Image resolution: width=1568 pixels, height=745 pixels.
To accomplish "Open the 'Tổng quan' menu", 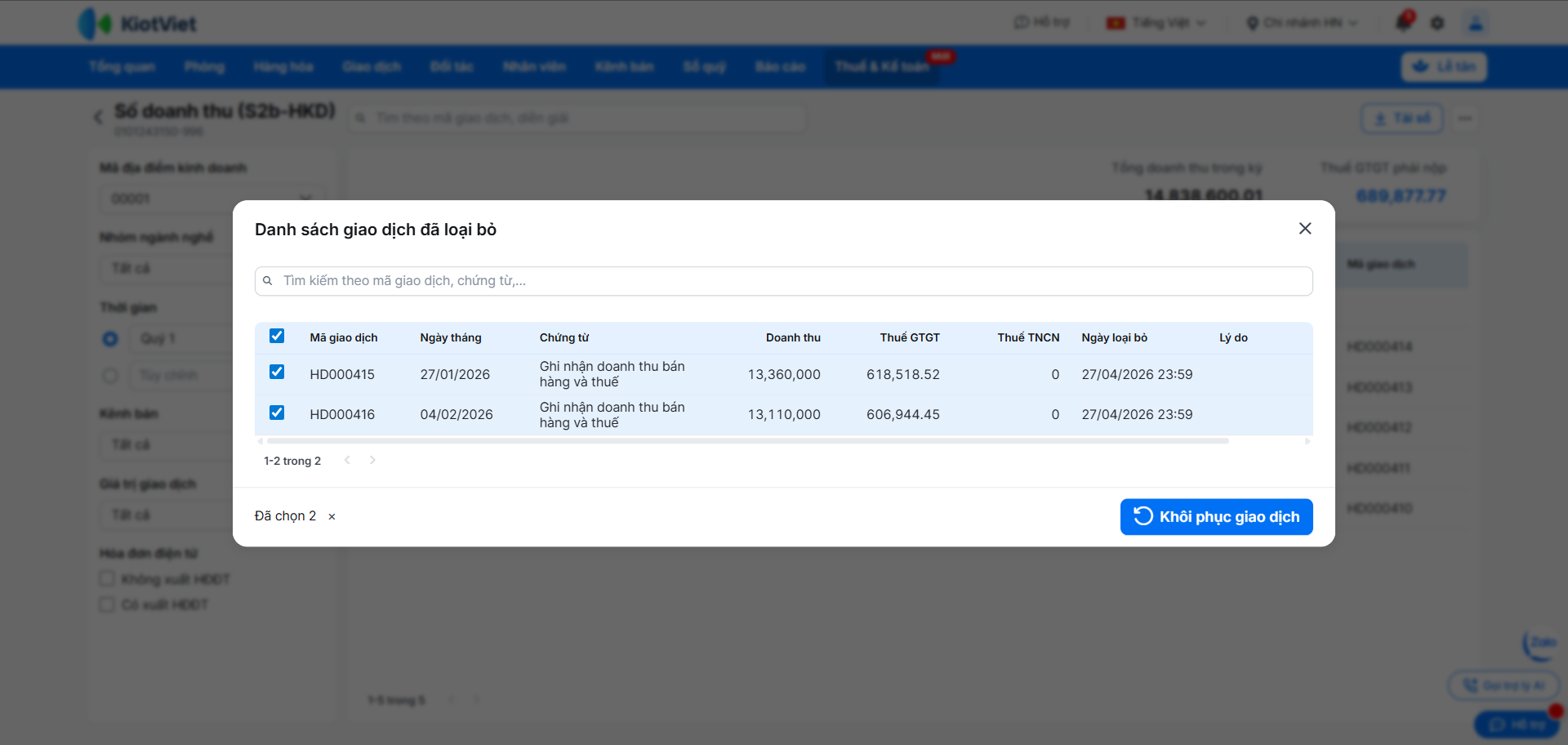I will (x=122, y=66).
